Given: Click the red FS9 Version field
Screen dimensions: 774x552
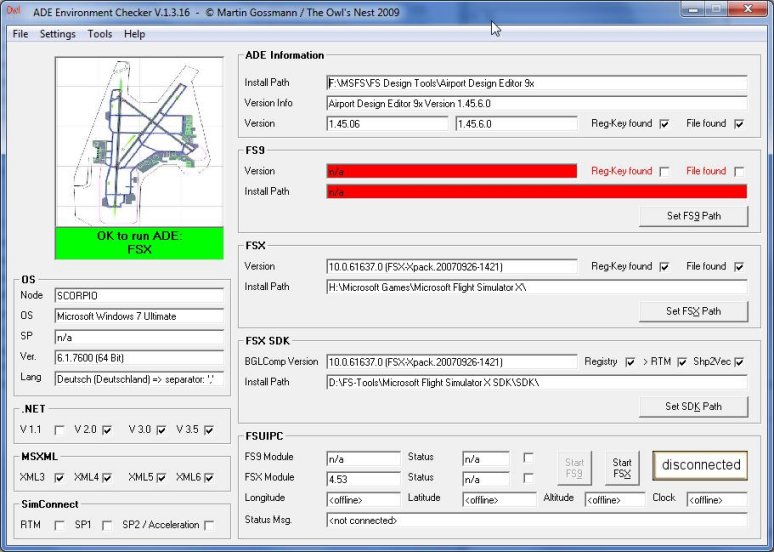Looking at the screenshot, I should [452, 171].
